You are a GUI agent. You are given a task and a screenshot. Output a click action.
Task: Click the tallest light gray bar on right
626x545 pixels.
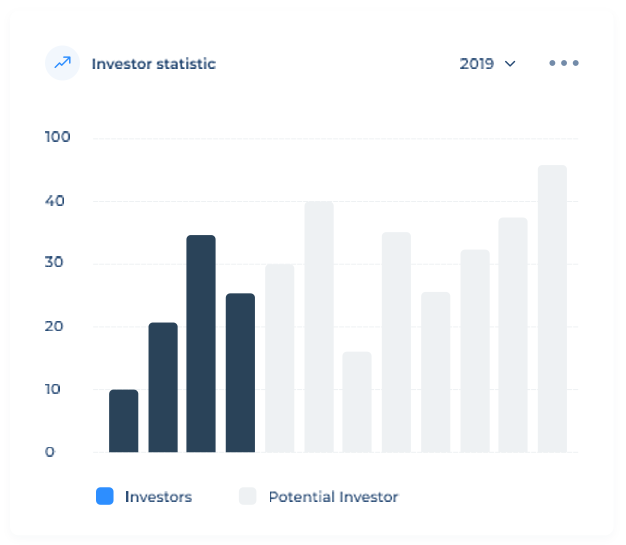pyautogui.click(x=552, y=308)
